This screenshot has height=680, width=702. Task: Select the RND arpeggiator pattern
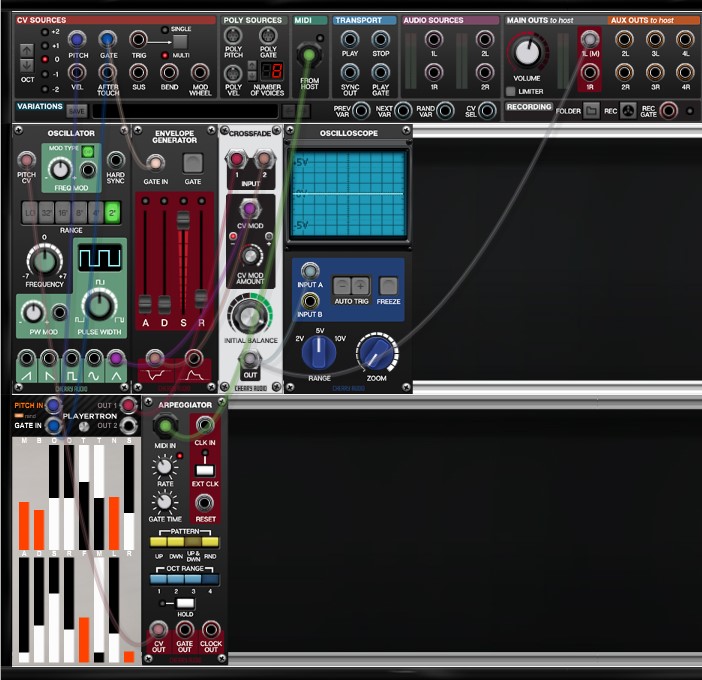pyautogui.click(x=210, y=542)
